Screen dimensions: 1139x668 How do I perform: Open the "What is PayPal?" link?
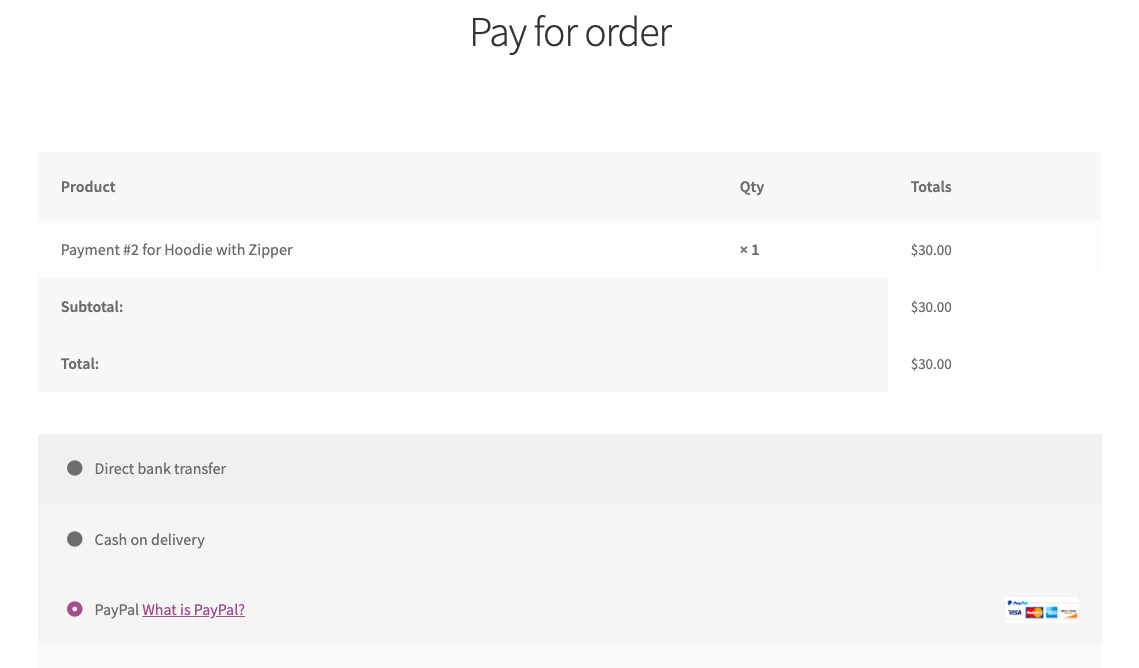click(193, 610)
